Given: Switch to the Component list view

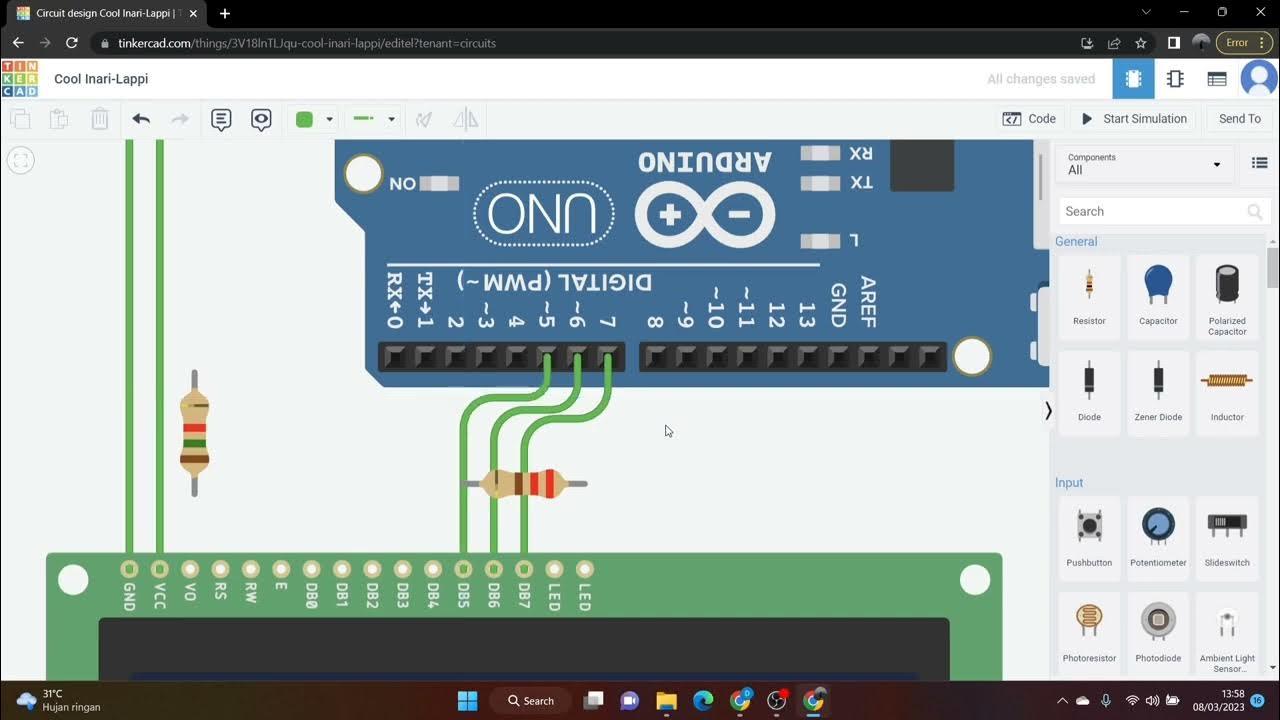Looking at the screenshot, I should (x=1217, y=79).
